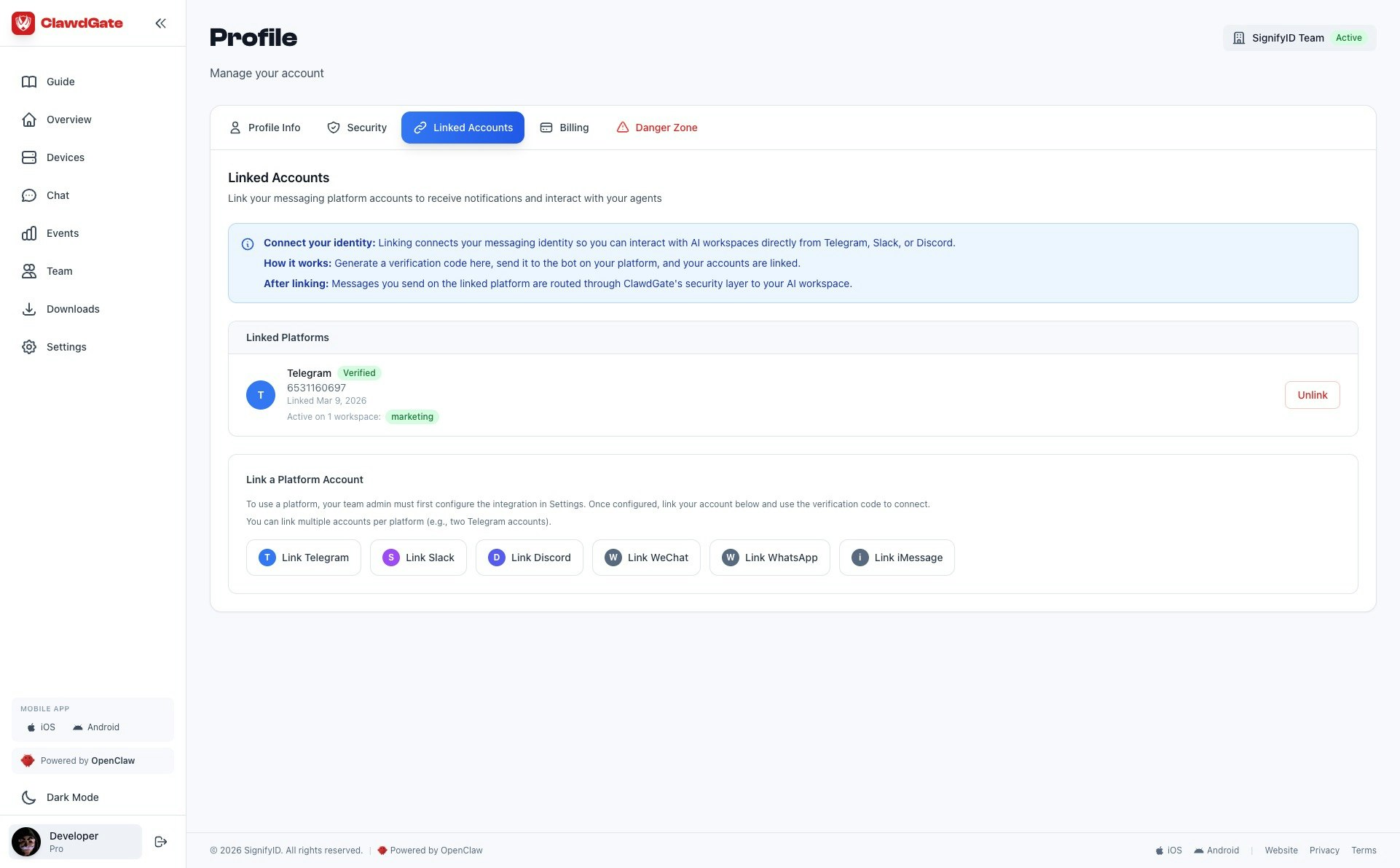Open the Privacy link in footer
Viewport: 1400px width, 868px height.
1324,851
